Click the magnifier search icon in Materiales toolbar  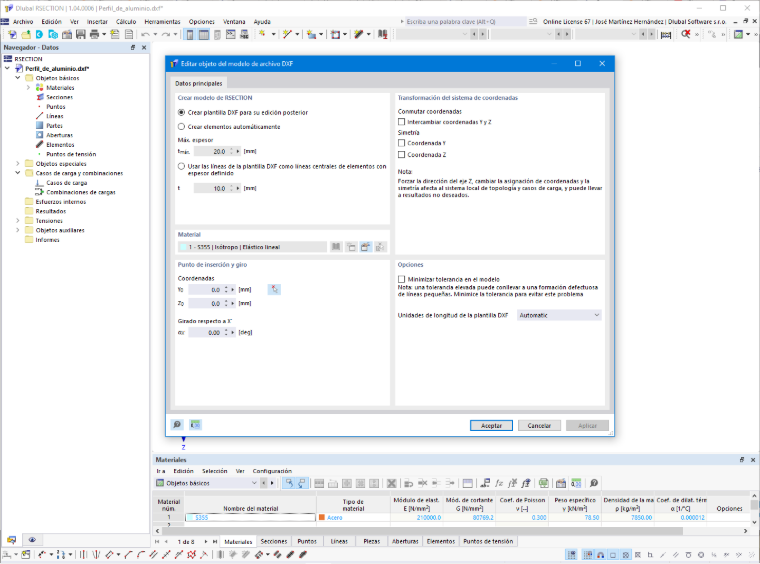594,483
